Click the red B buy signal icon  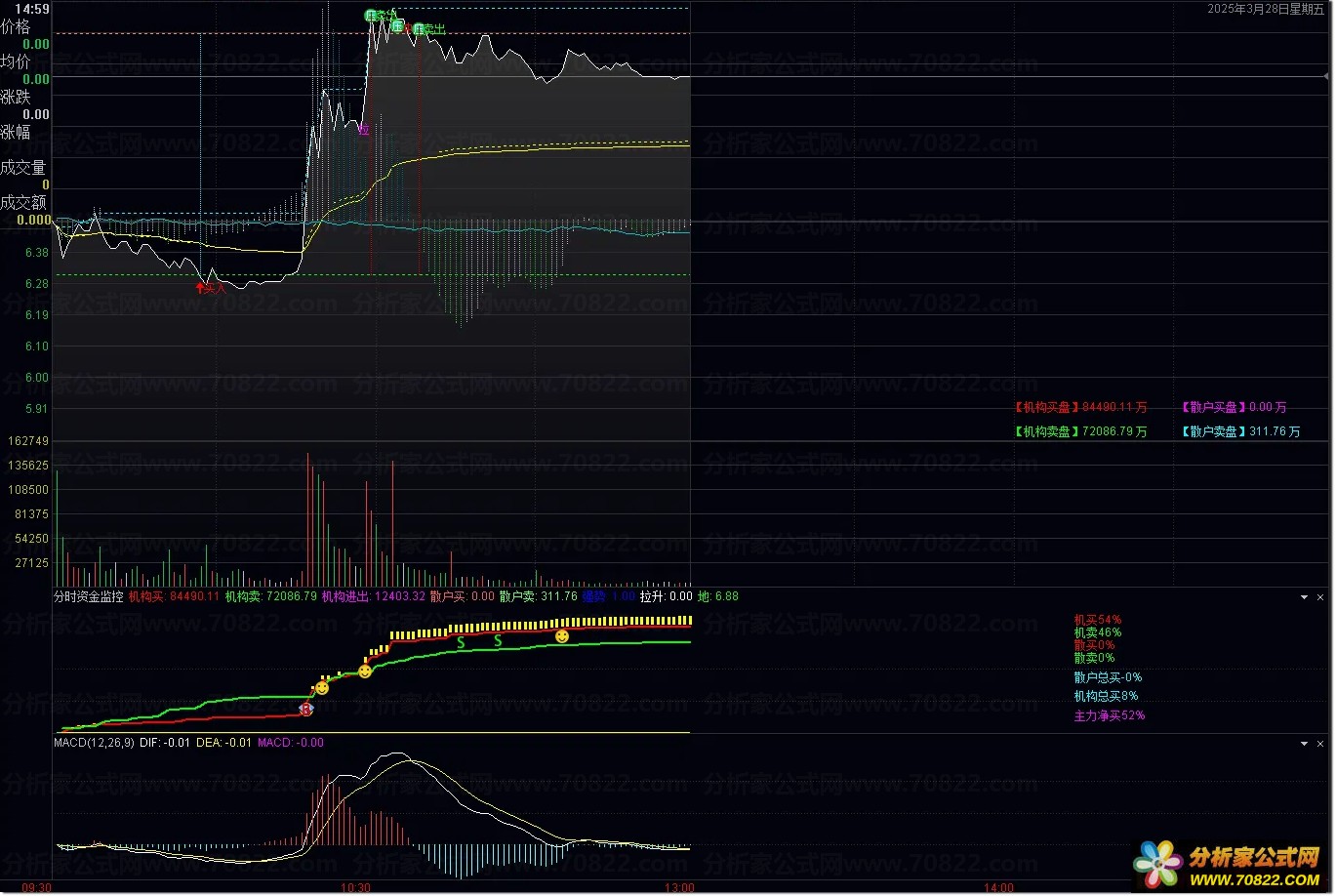coord(305,710)
